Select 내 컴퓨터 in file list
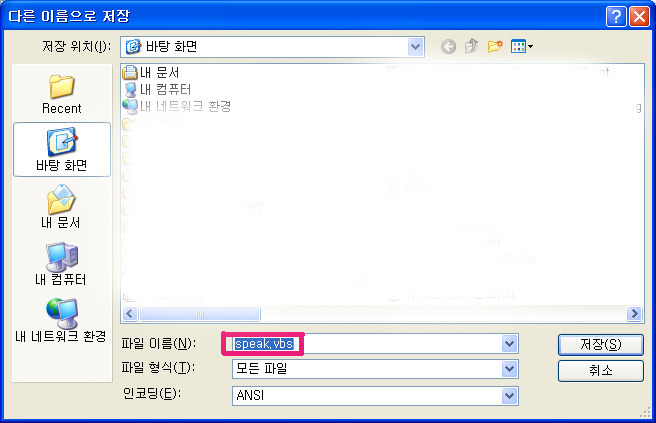 [158, 89]
